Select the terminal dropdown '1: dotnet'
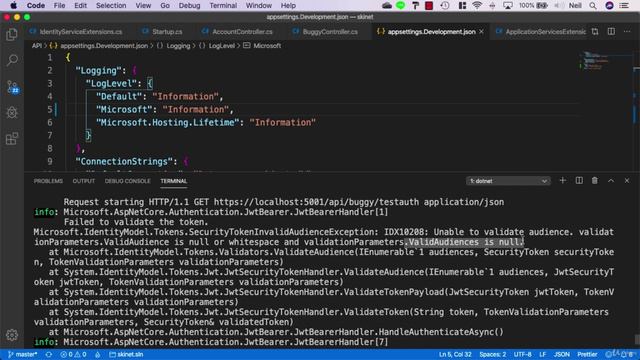This screenshot has width=640, height=360. pyautogui.click(x=508, y=181)
